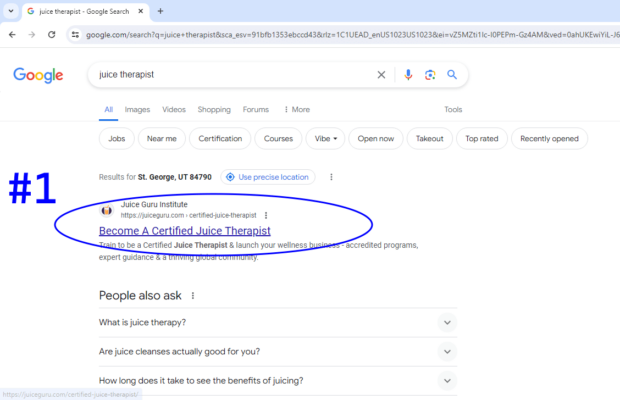
Task: Open the Vibe filter dropdown
Action: tap(325, 139)
